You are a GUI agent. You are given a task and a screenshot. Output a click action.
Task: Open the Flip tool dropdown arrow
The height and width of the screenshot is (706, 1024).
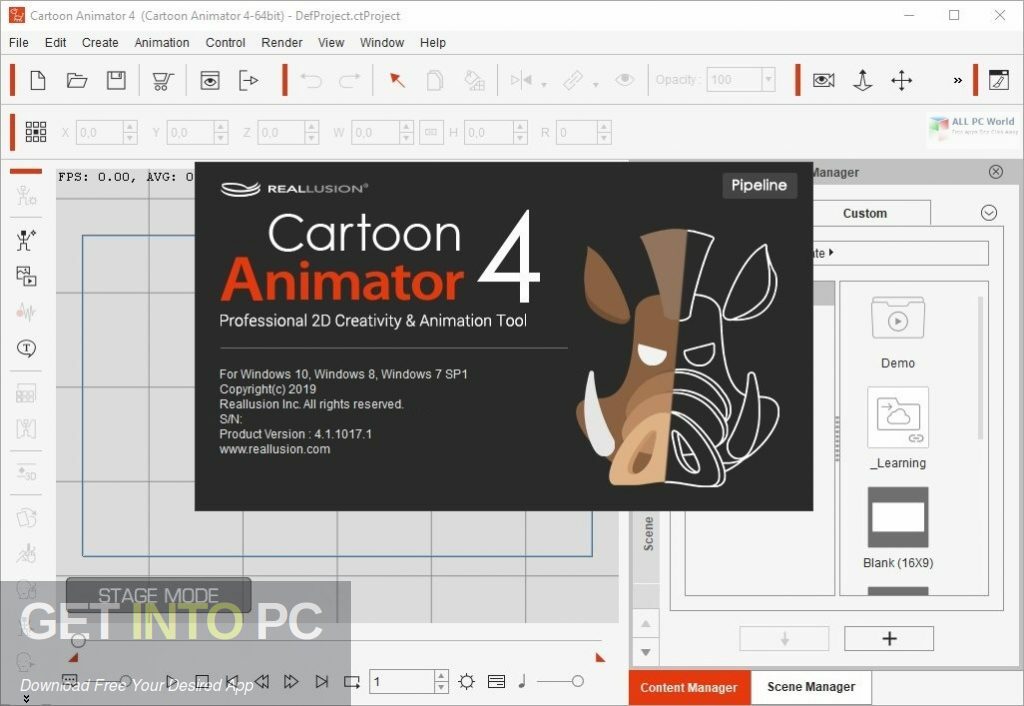click(543, 85)
